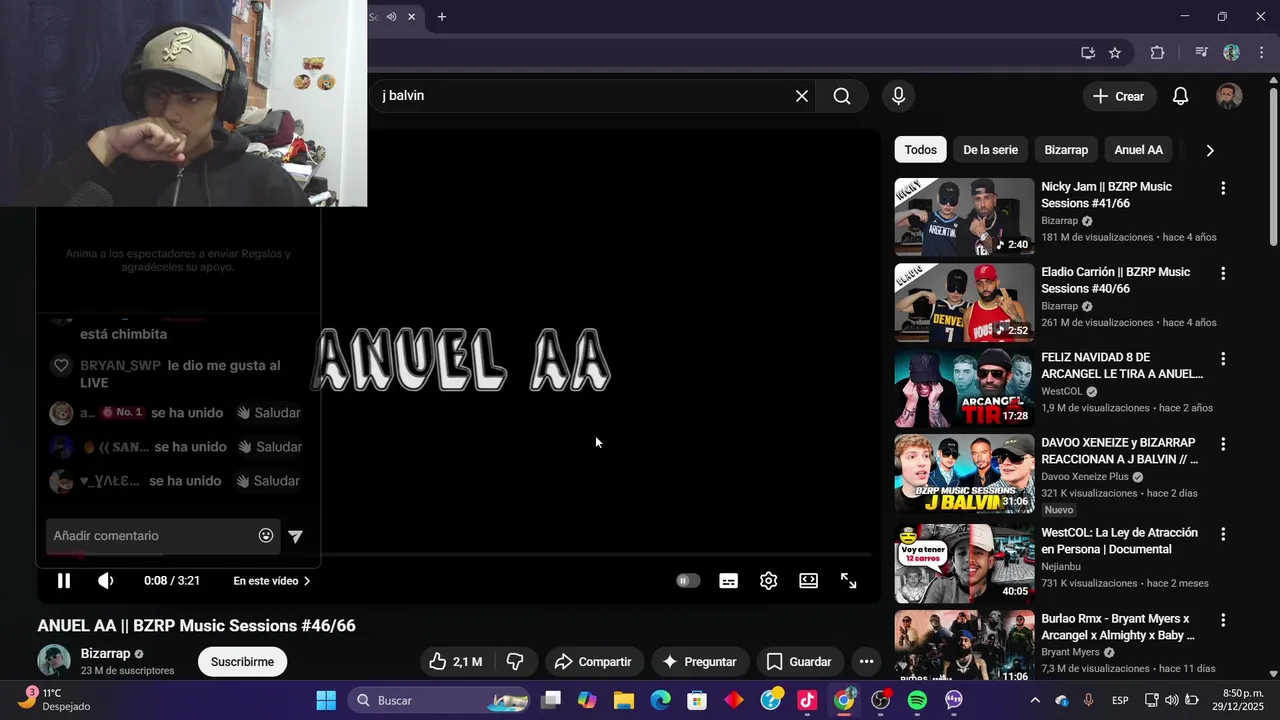Open options menu for Eladio Carrión video

tap(1222, 273)
